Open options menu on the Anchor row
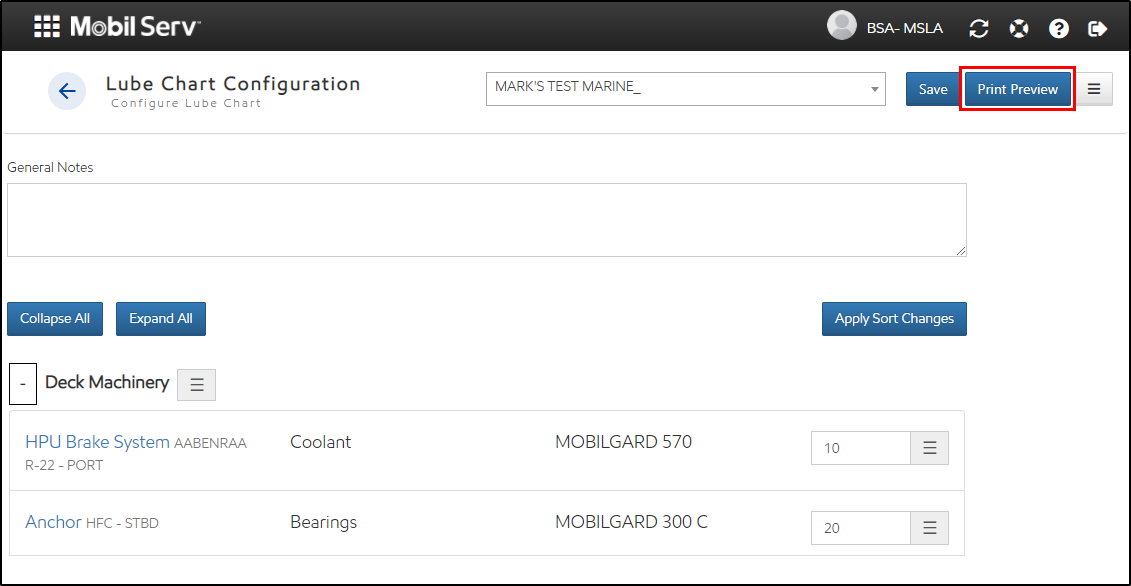1131x586 pixels. pyautogui.click(x=928, y=527)
